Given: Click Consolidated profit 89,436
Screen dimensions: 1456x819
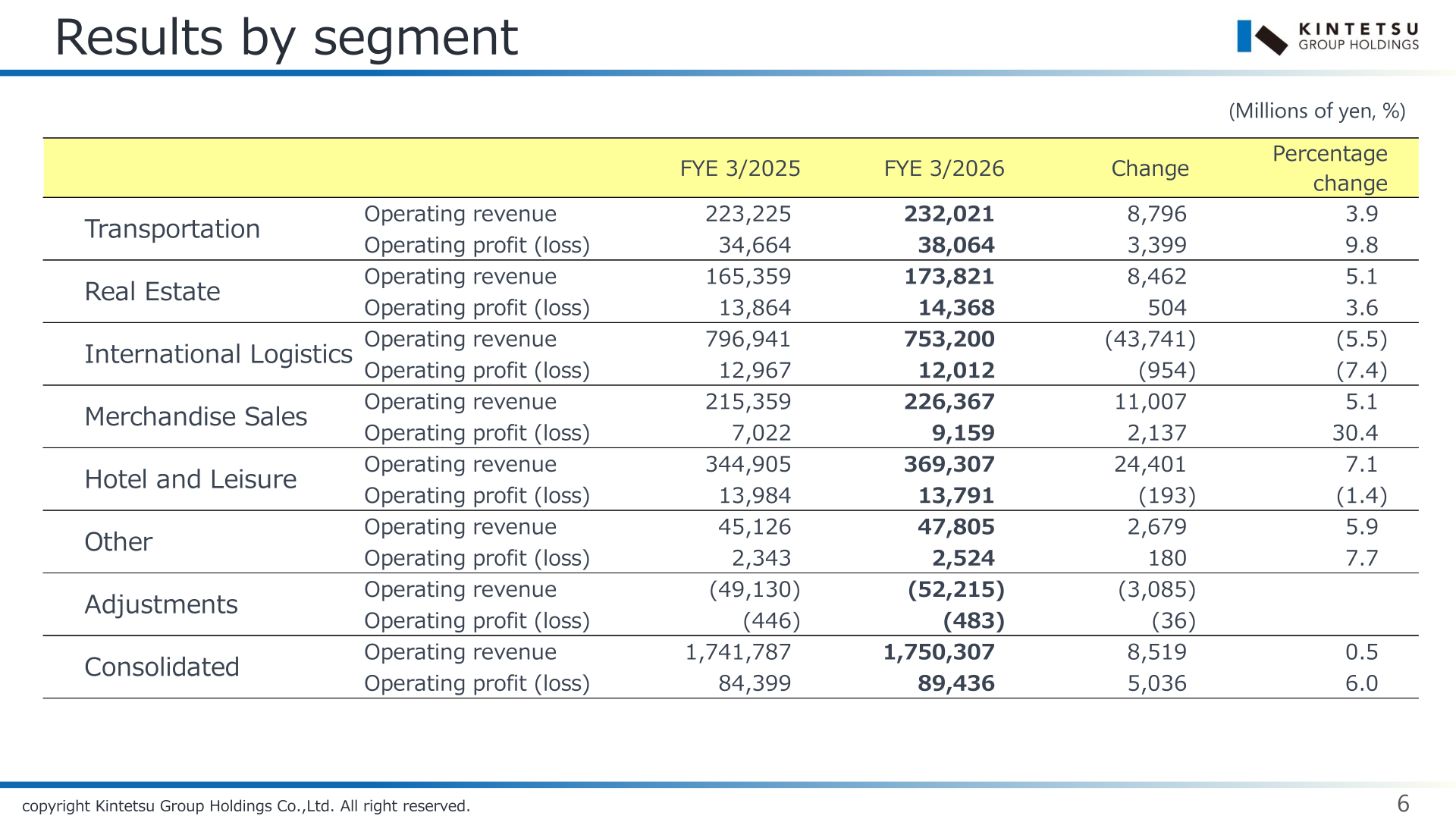Looking at the screenshot, I should [956, 683].
